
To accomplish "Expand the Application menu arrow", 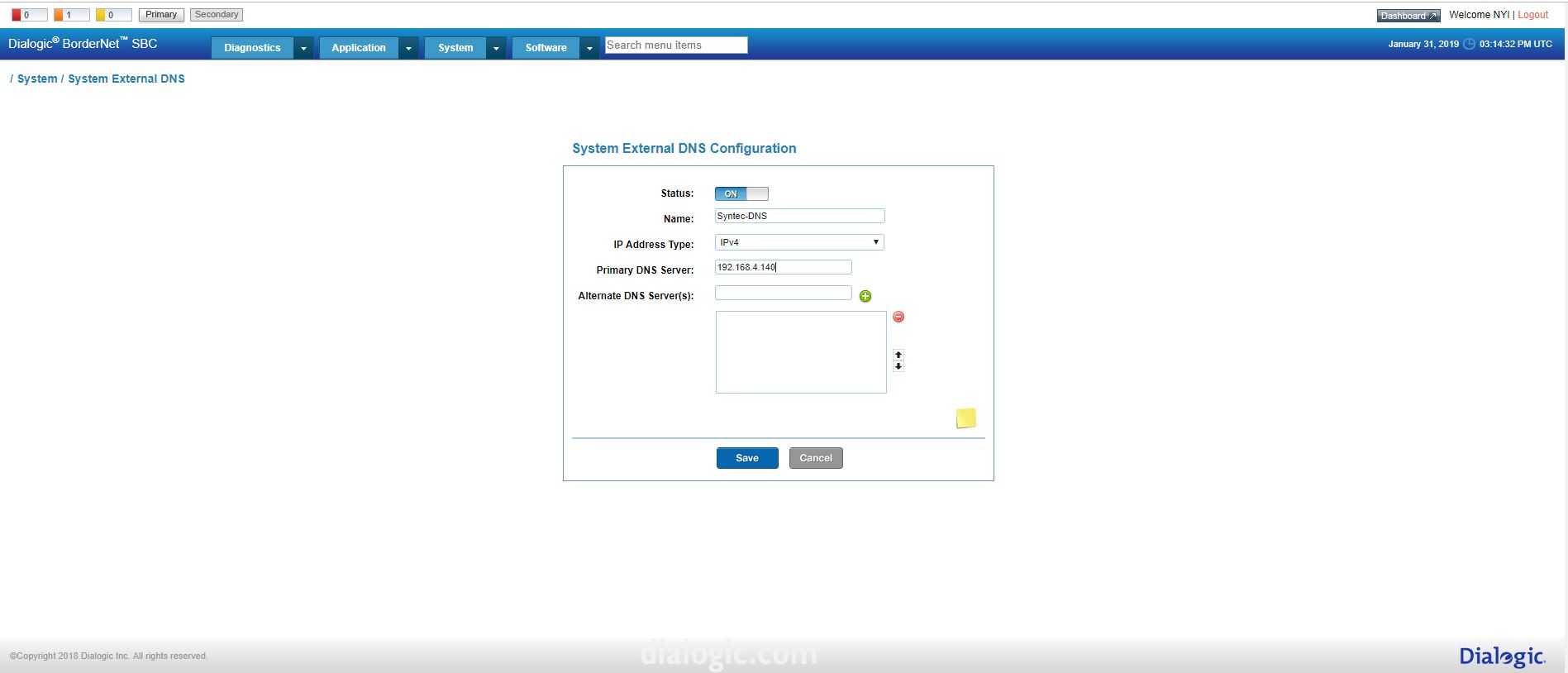I will coord(408,48).
